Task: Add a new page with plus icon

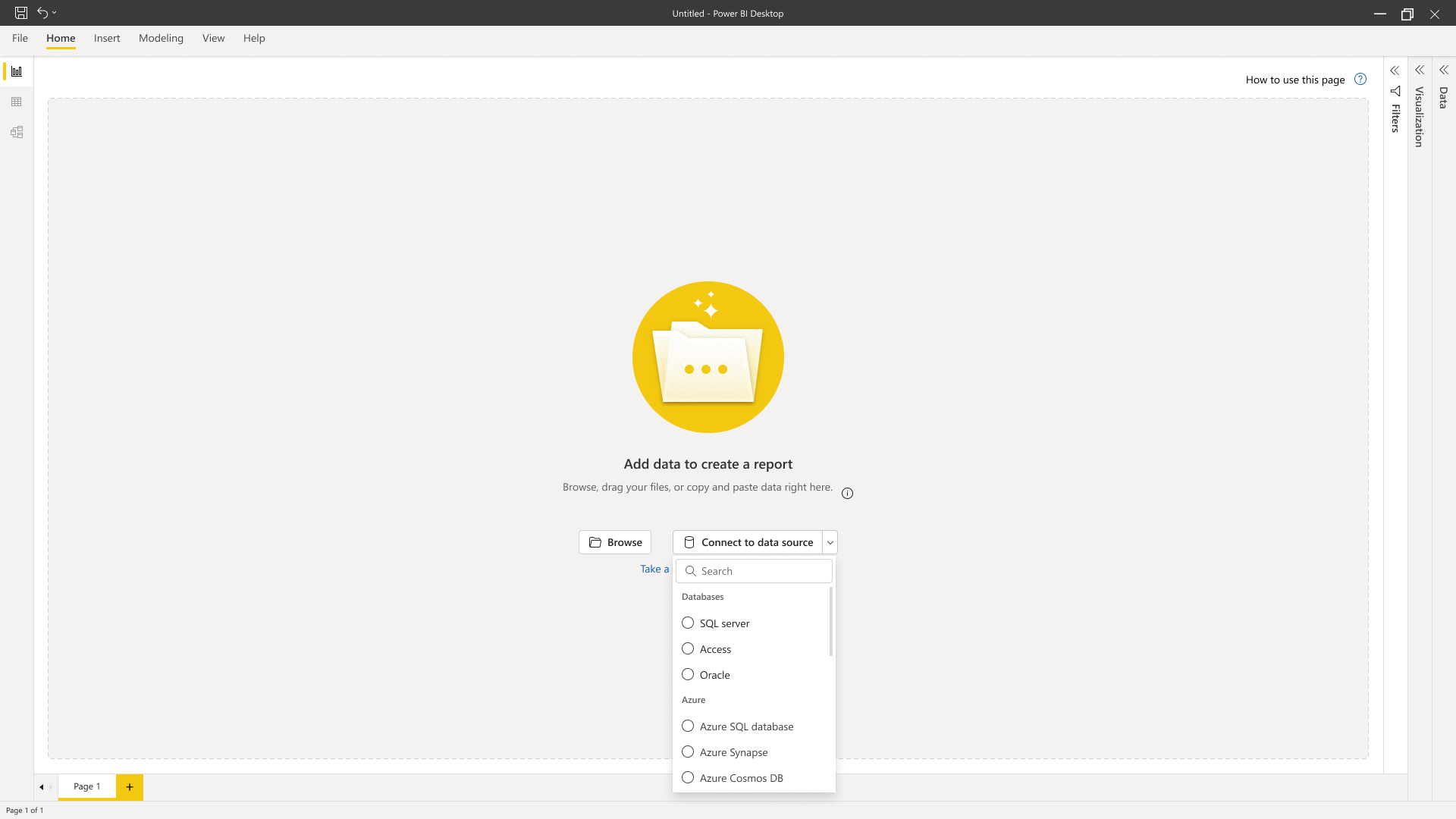Action: coord(130,787)
